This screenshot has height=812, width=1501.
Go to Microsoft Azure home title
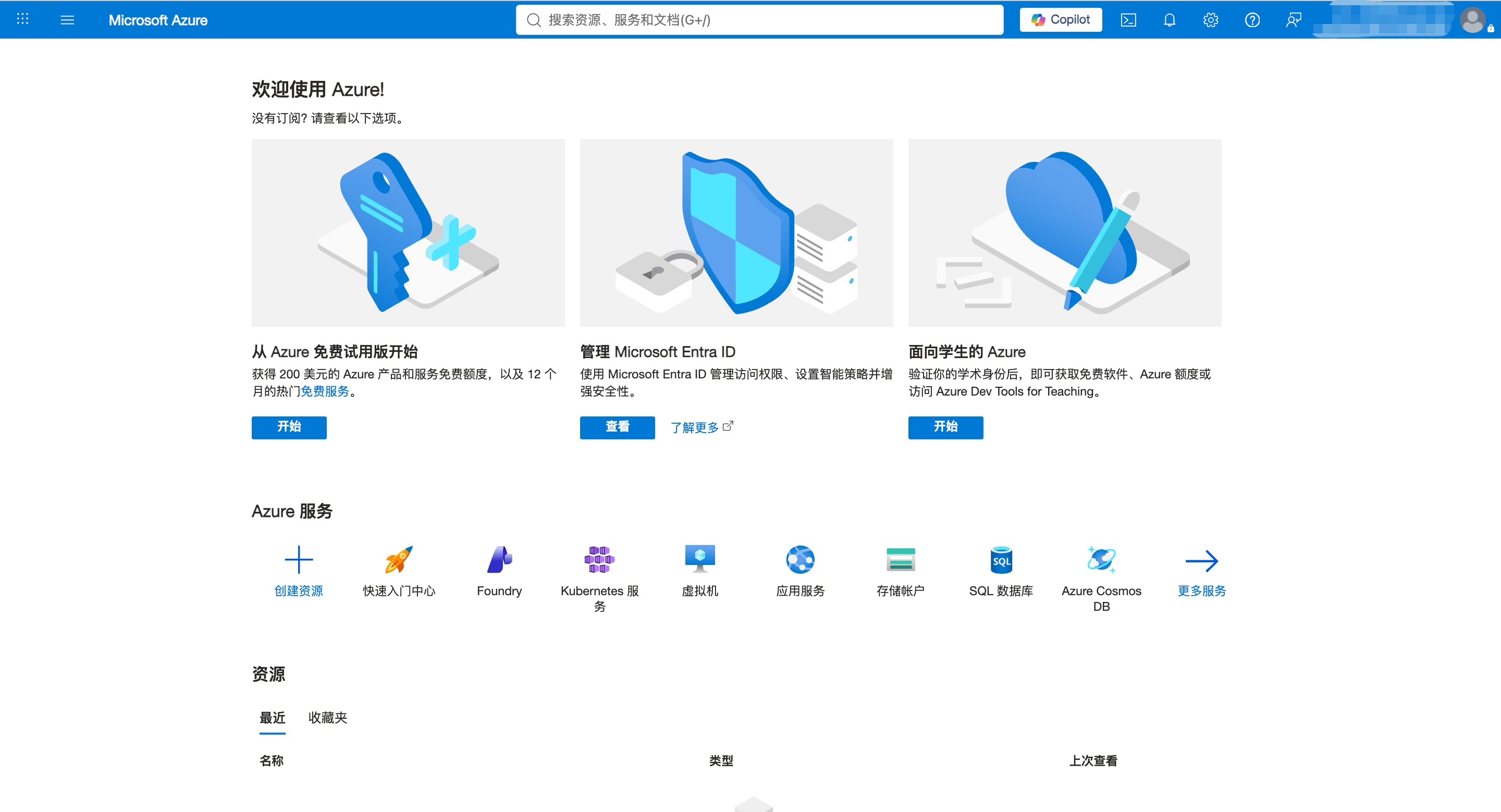[158, 20]
